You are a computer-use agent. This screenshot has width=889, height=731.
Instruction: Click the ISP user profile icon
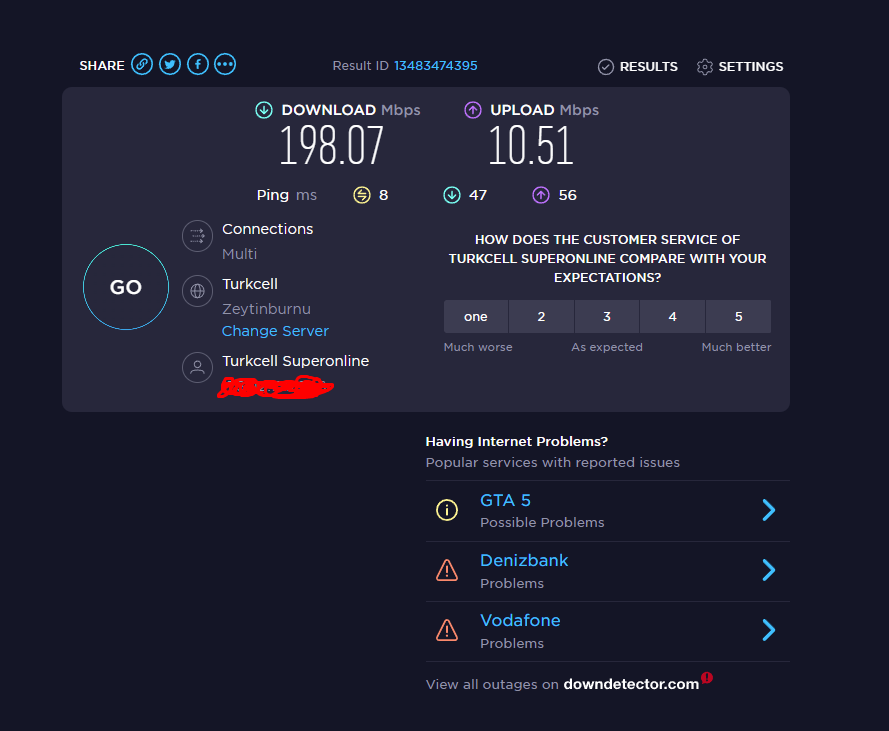(197, 367)
